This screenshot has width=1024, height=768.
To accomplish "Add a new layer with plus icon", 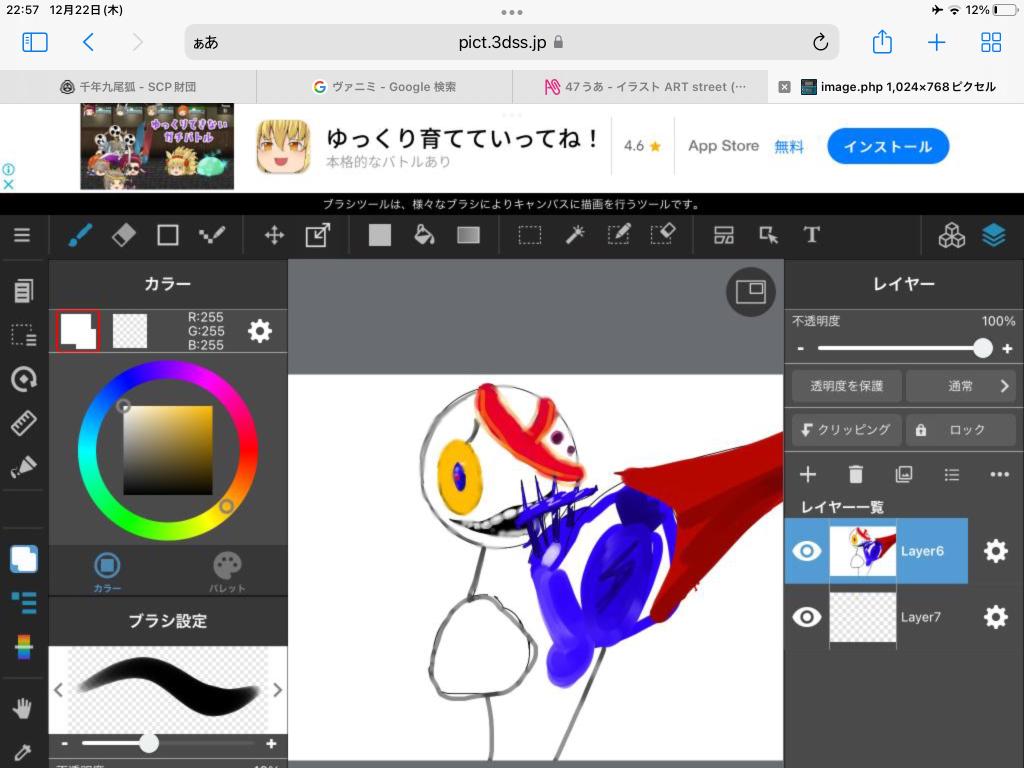I will click(808, 474).
